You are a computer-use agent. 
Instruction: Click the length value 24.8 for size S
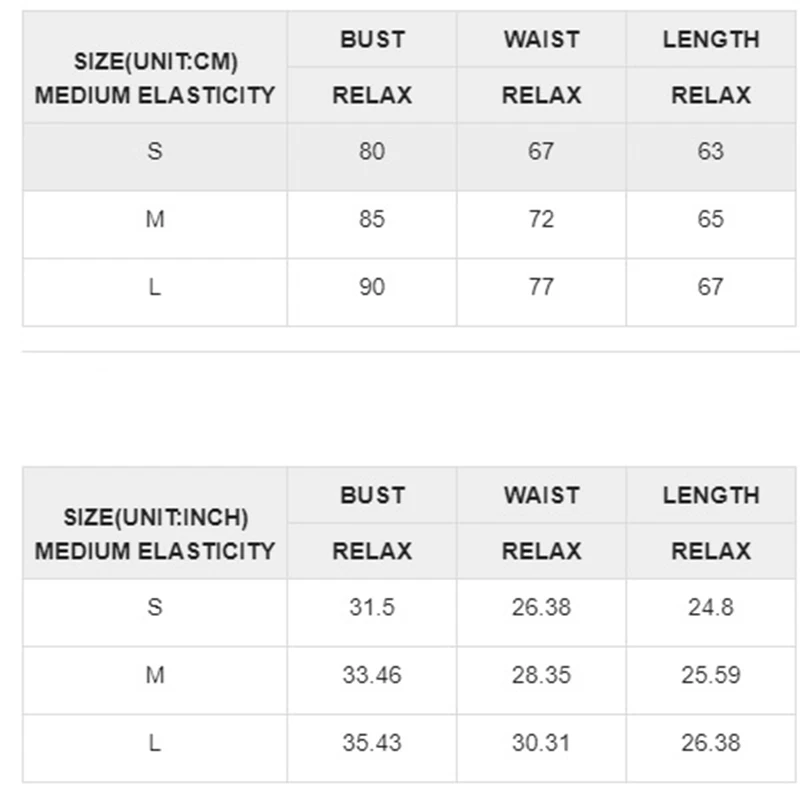(711, 608)
